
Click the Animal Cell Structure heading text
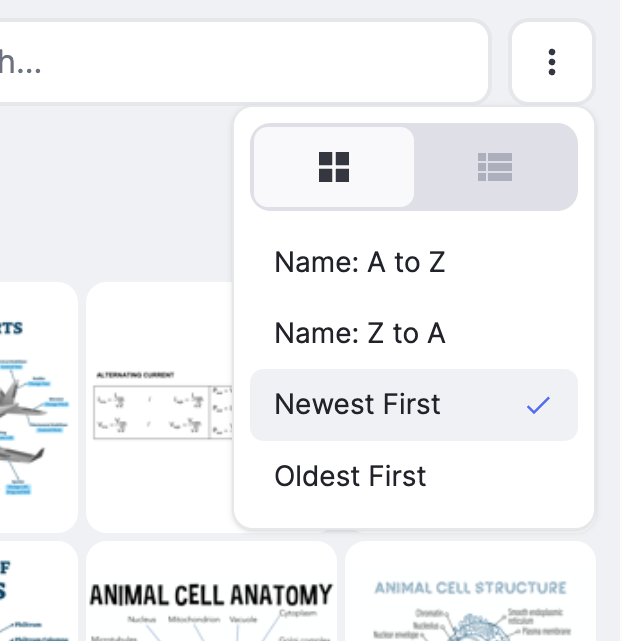470,588
